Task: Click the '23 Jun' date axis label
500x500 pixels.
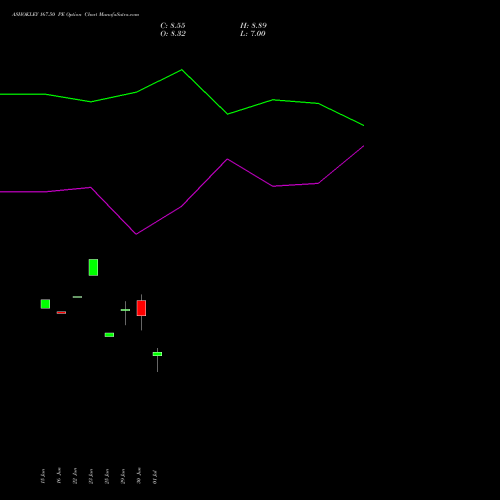Action: click(91, 476)
